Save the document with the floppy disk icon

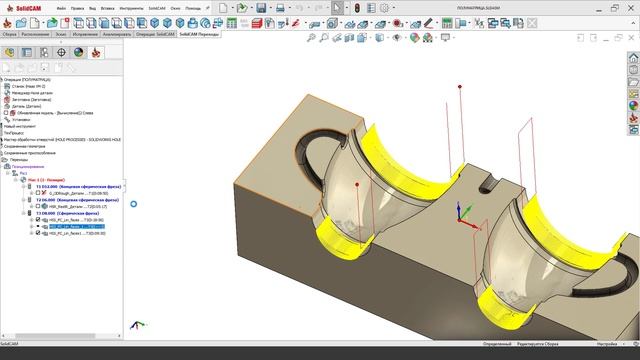tap(261, 8)
